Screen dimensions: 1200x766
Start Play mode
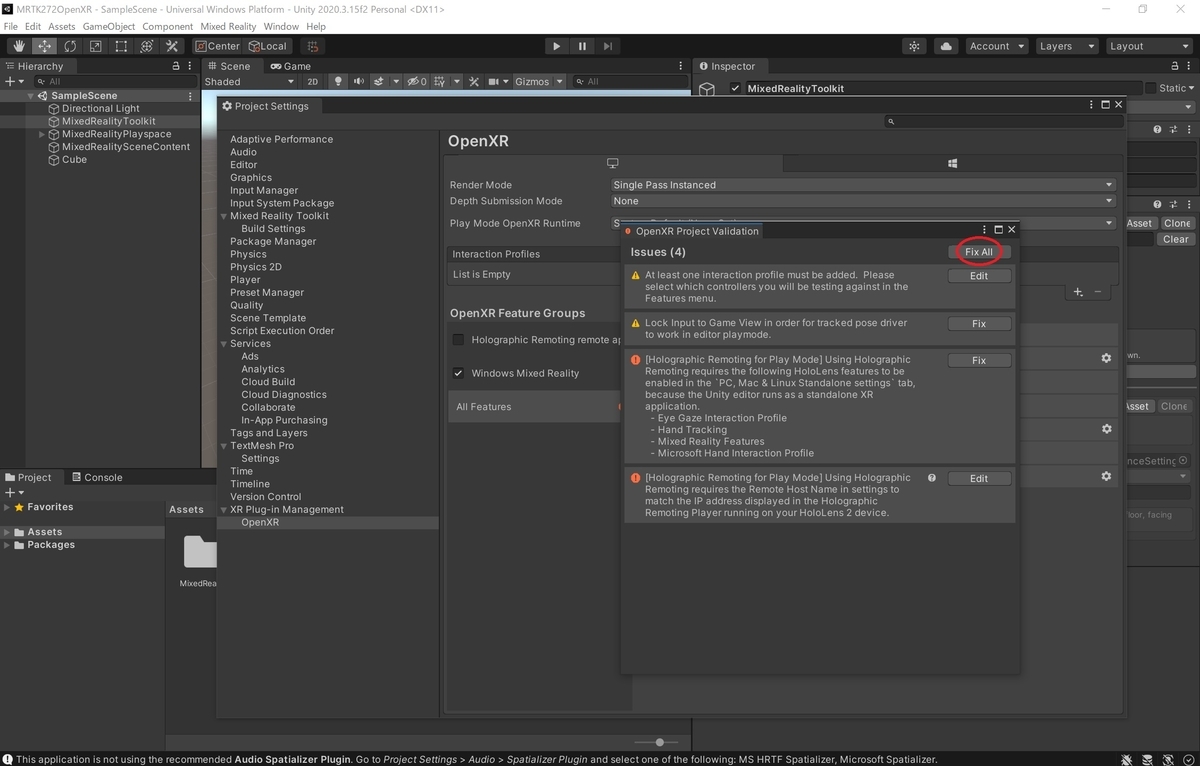coord(557,46)
